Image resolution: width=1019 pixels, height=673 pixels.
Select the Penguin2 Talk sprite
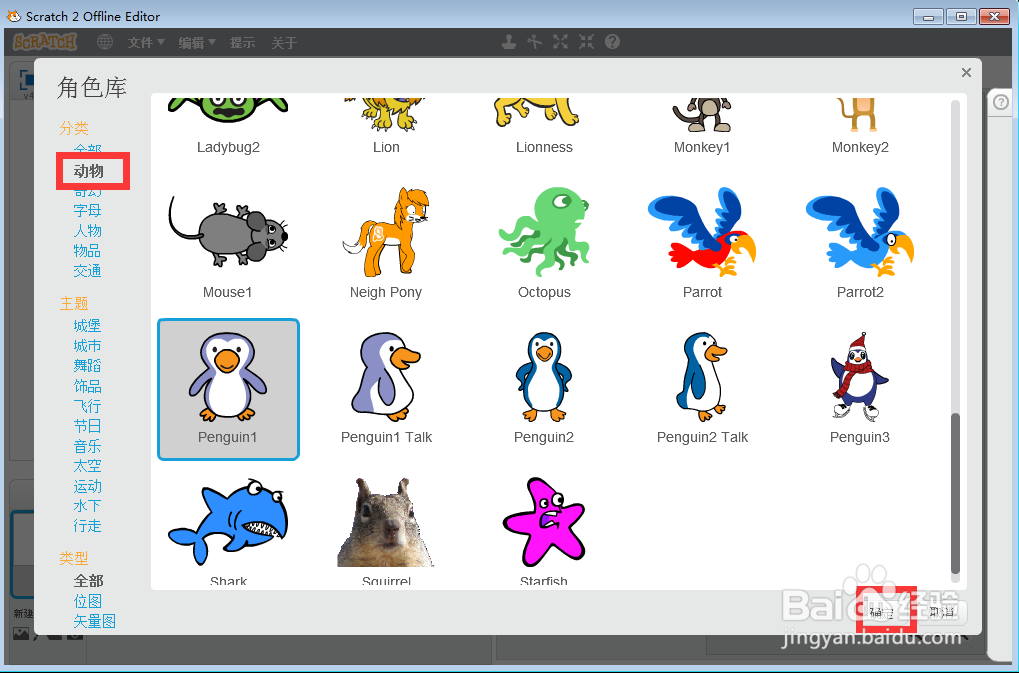pos(702,389)
